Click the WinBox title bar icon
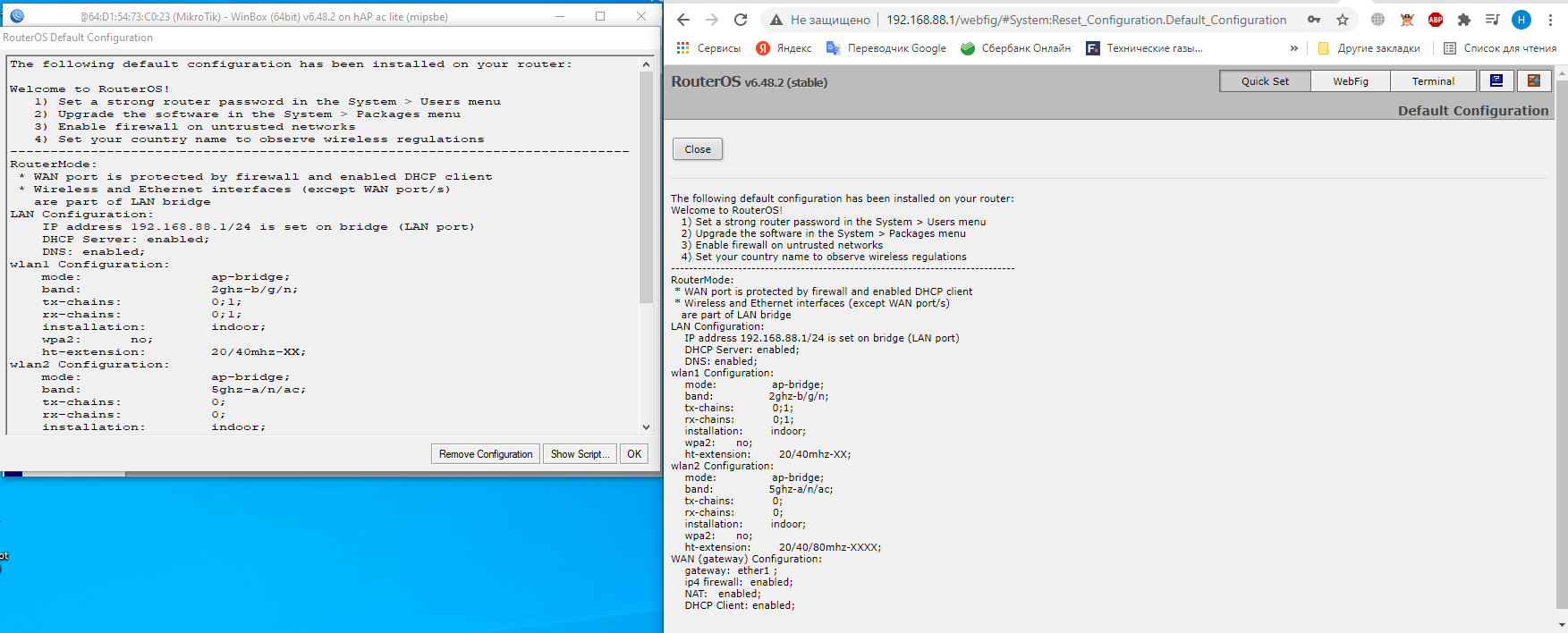Screen dimensions: 1568x633 pyautogui.click(x=17, y=16)
